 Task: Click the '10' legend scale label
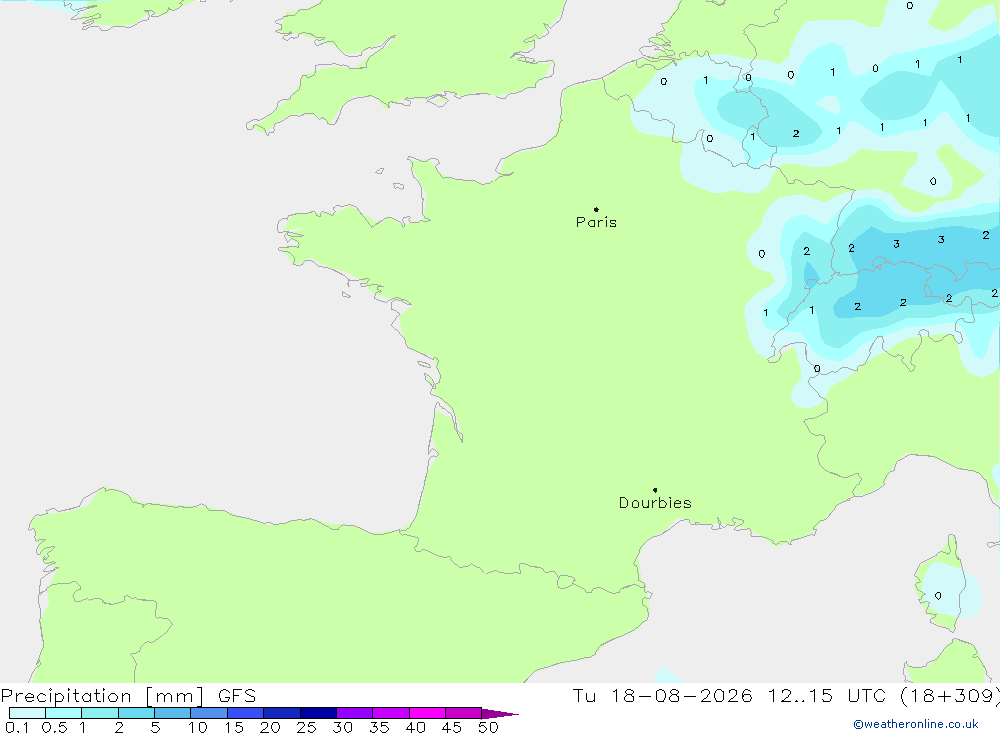[x=198, y=727]
